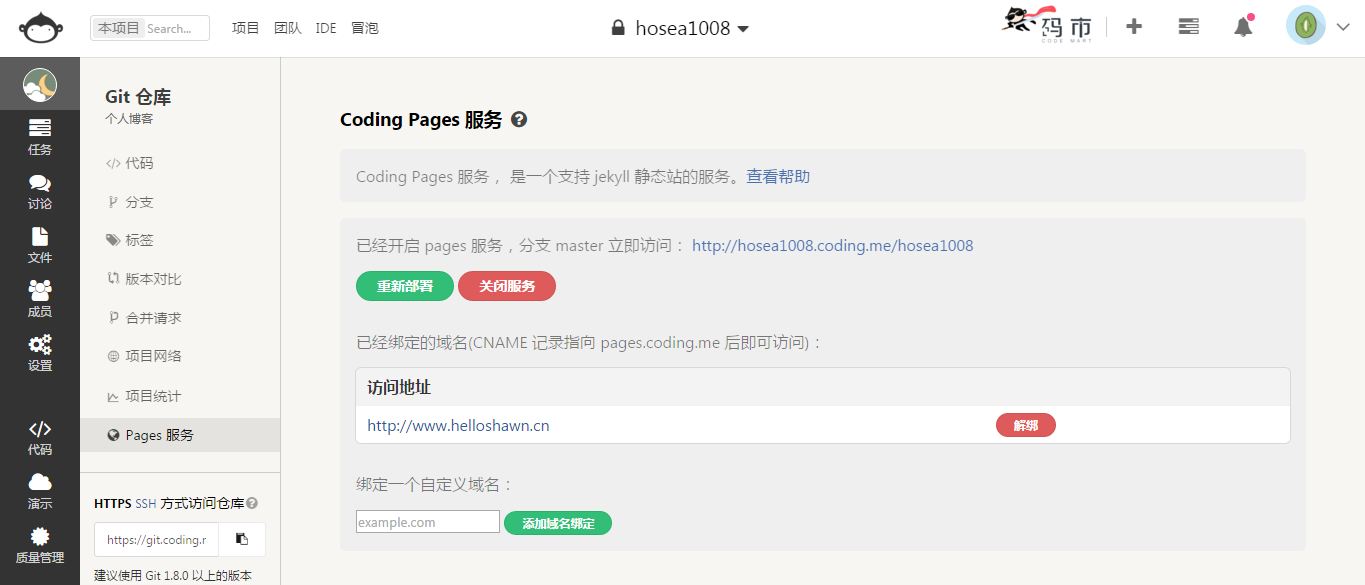The height and width of the screenshot is (585, 1365).
Task: Open the 项目 top menu
Action: click(246, 28)
